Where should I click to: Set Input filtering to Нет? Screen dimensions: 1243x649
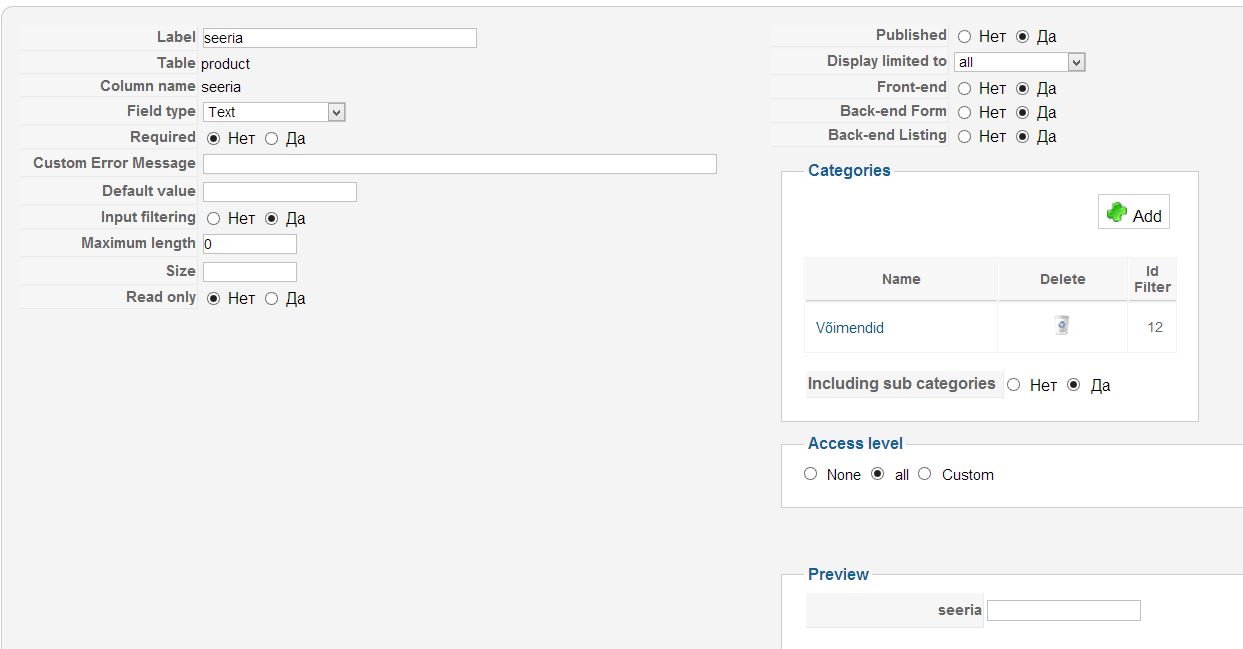click(x=214, y=219)
